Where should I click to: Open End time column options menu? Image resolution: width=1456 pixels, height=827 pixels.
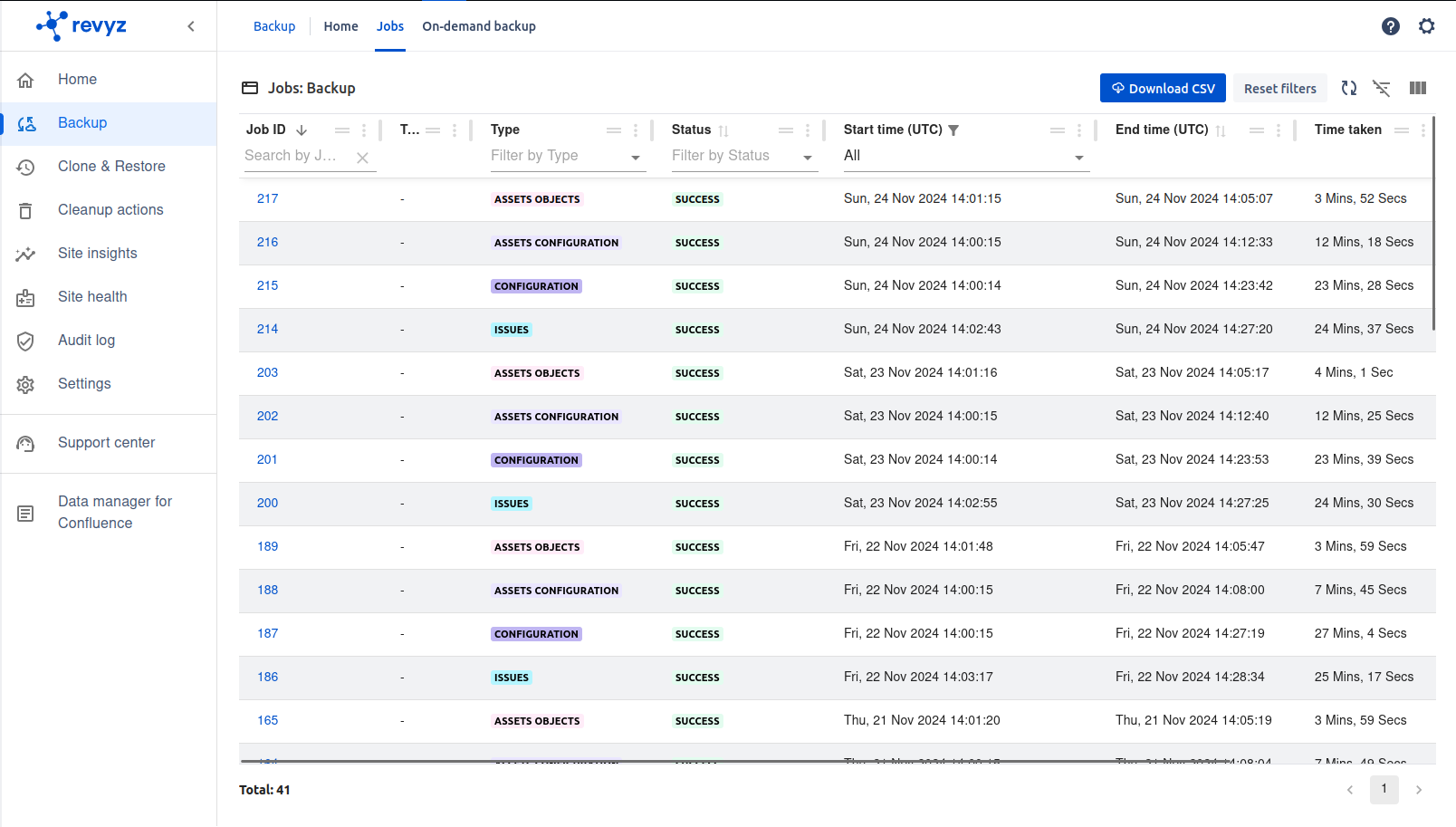(1279, 130)
